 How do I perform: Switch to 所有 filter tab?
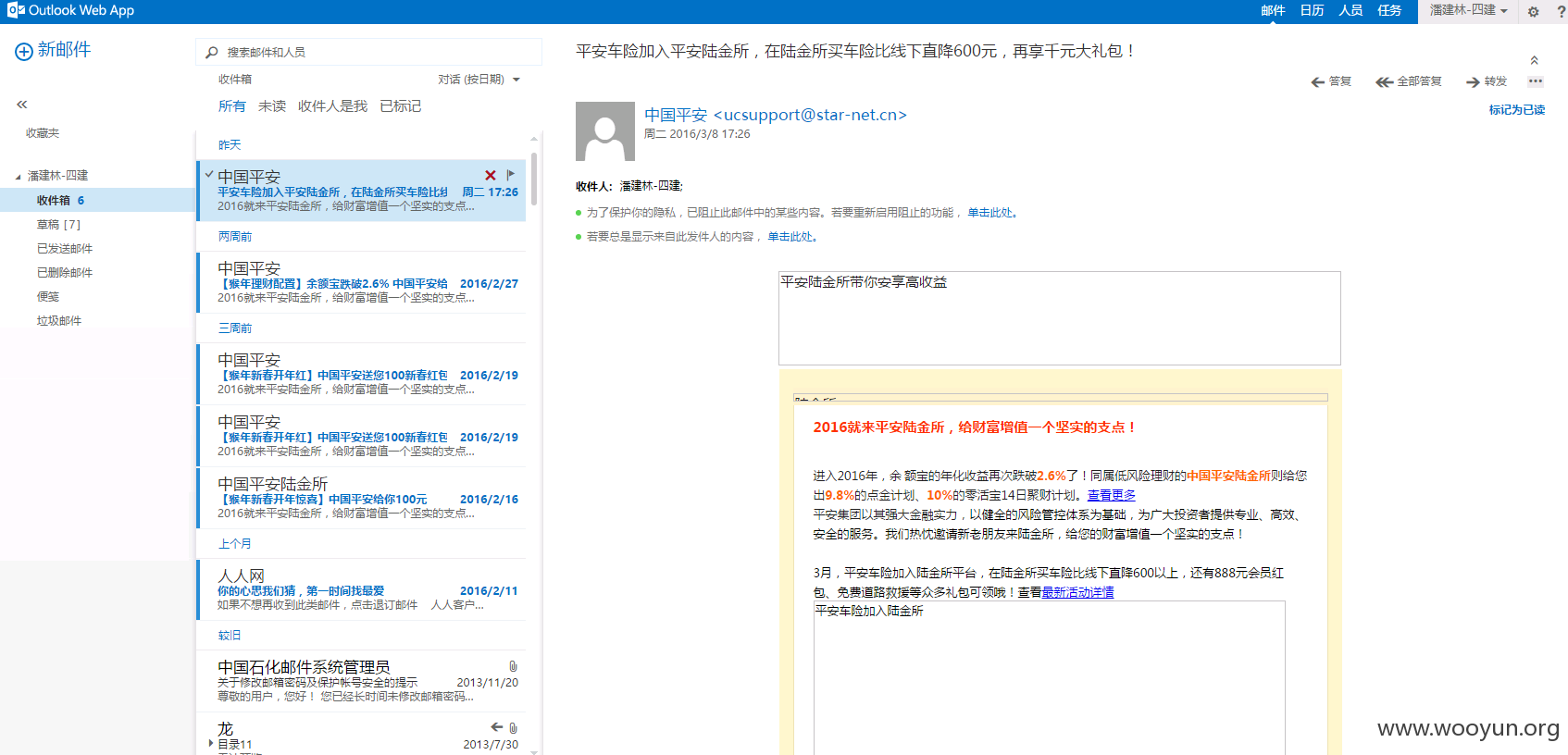231,106
